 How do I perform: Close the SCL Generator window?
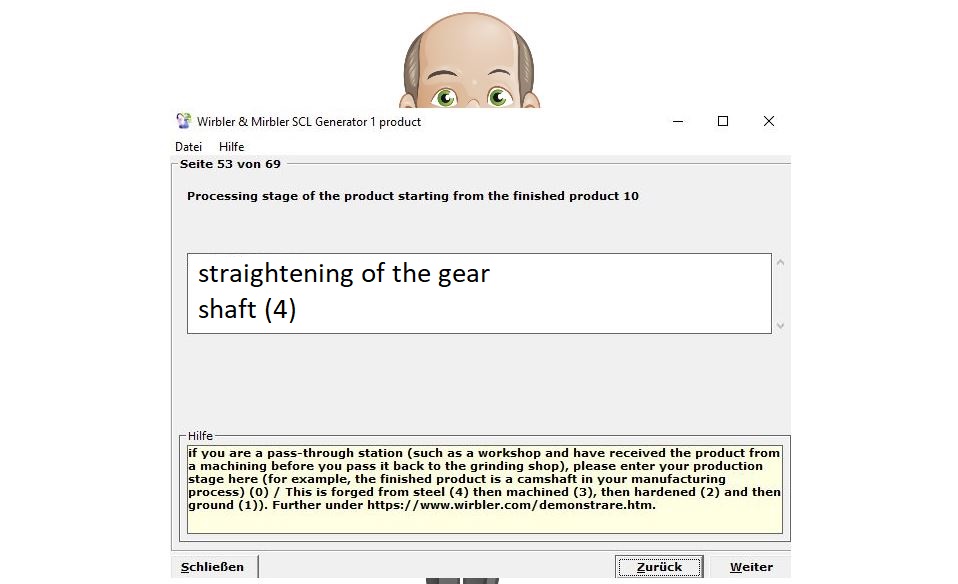click(768, 121)
